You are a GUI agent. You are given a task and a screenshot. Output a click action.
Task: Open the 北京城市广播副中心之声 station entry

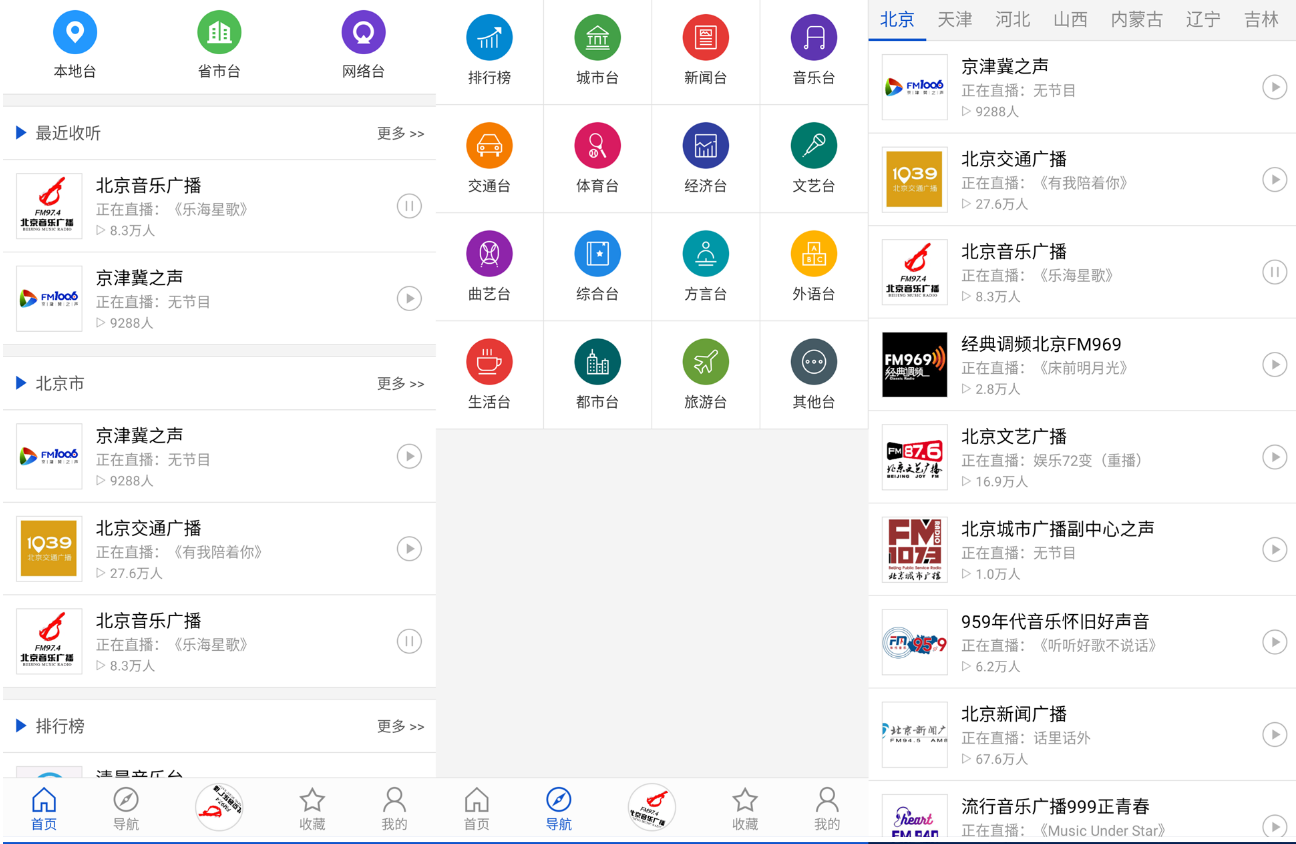(1057, 529)
